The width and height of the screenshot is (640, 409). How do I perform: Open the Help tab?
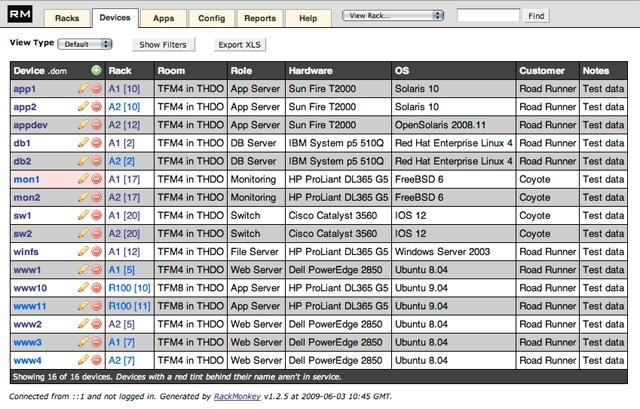point(308,18)
